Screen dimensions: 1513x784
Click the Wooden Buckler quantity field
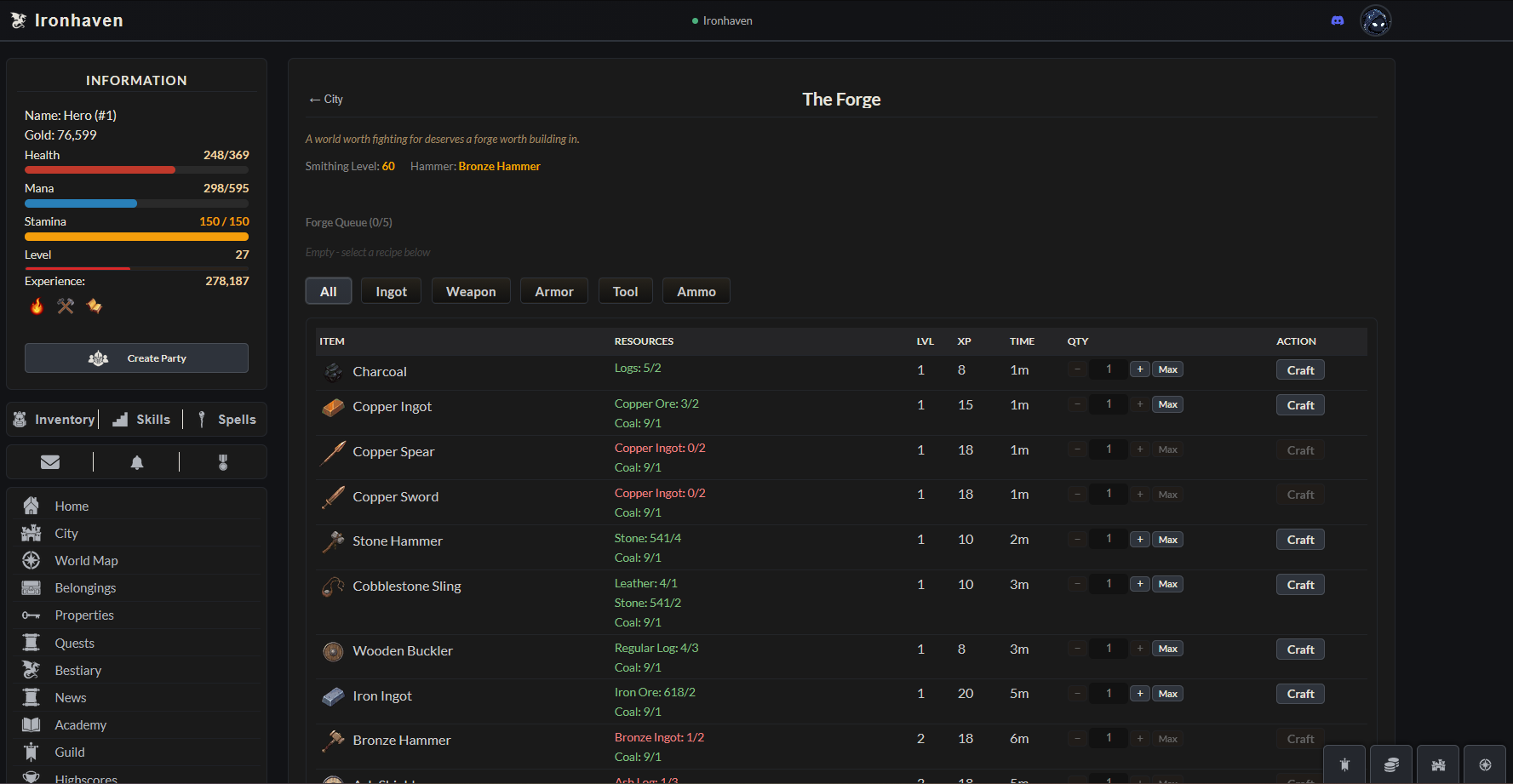(x=1109, y=649)
